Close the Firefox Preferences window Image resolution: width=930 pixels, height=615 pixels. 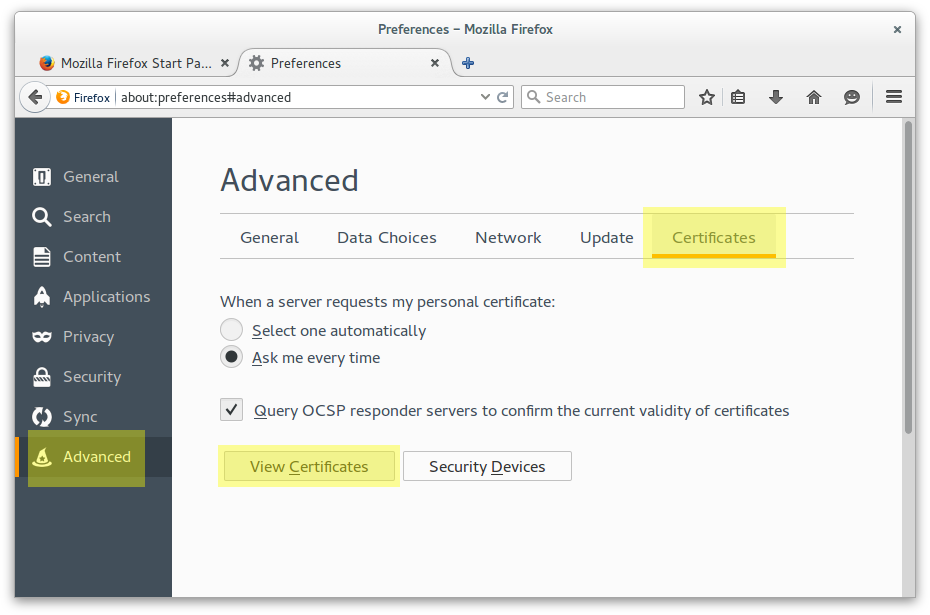[897, 30]
